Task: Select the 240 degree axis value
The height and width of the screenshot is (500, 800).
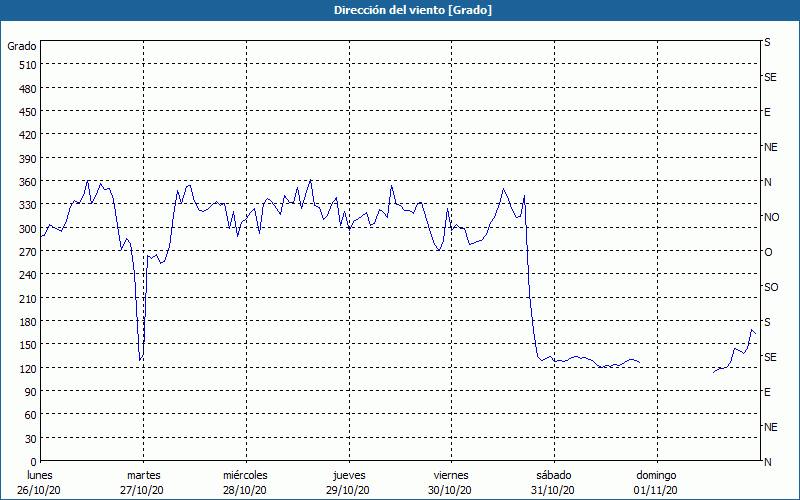Action: point(29,275)
